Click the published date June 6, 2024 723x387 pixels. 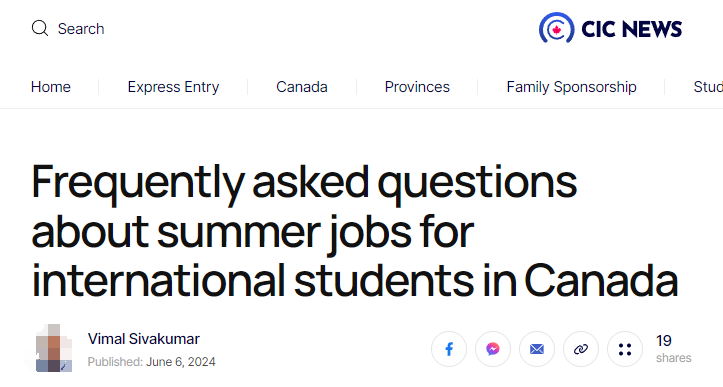pyautogui.click(x=181, y=362)
